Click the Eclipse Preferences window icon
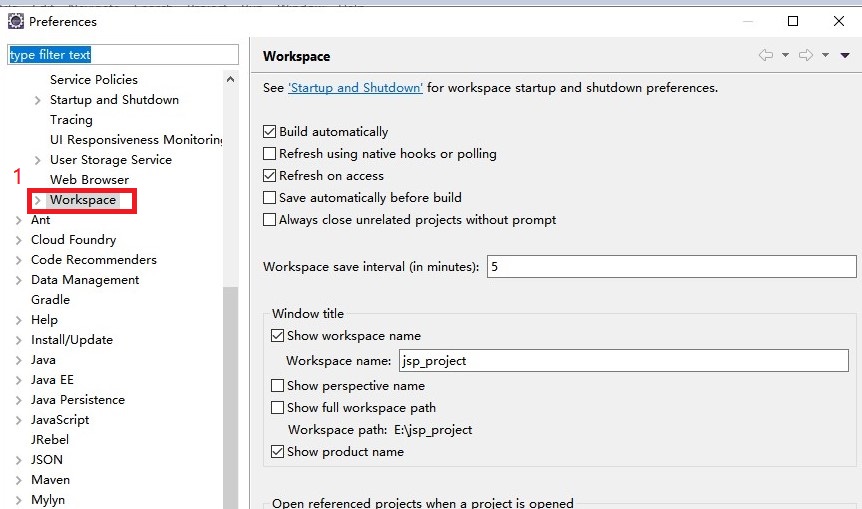 [16, 21]
